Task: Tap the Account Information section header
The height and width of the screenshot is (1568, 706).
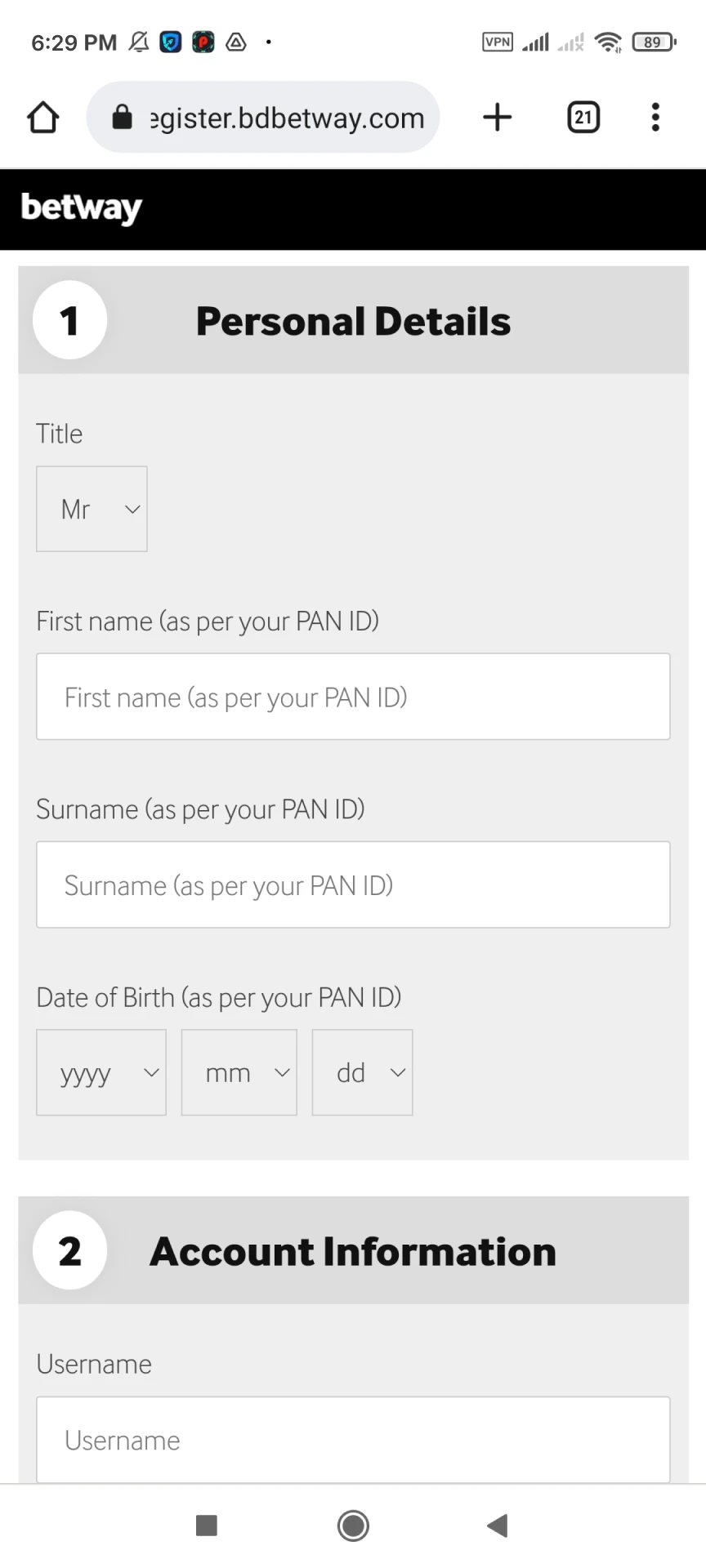Action: tap(353, 1250)
